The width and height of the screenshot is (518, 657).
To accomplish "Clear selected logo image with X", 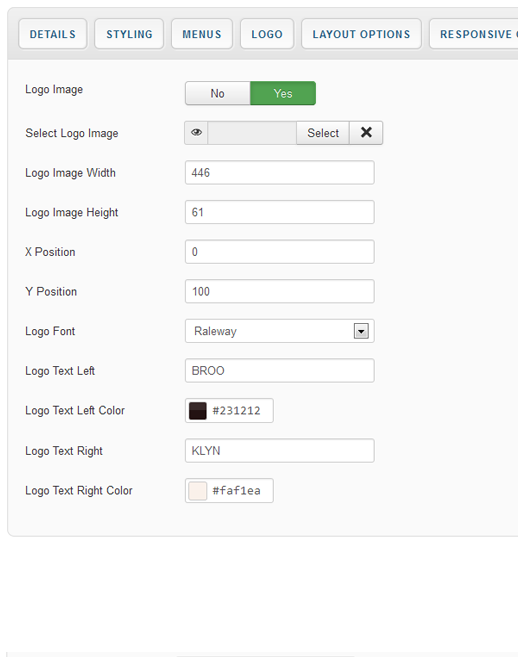I will click(x=366, y=133).
